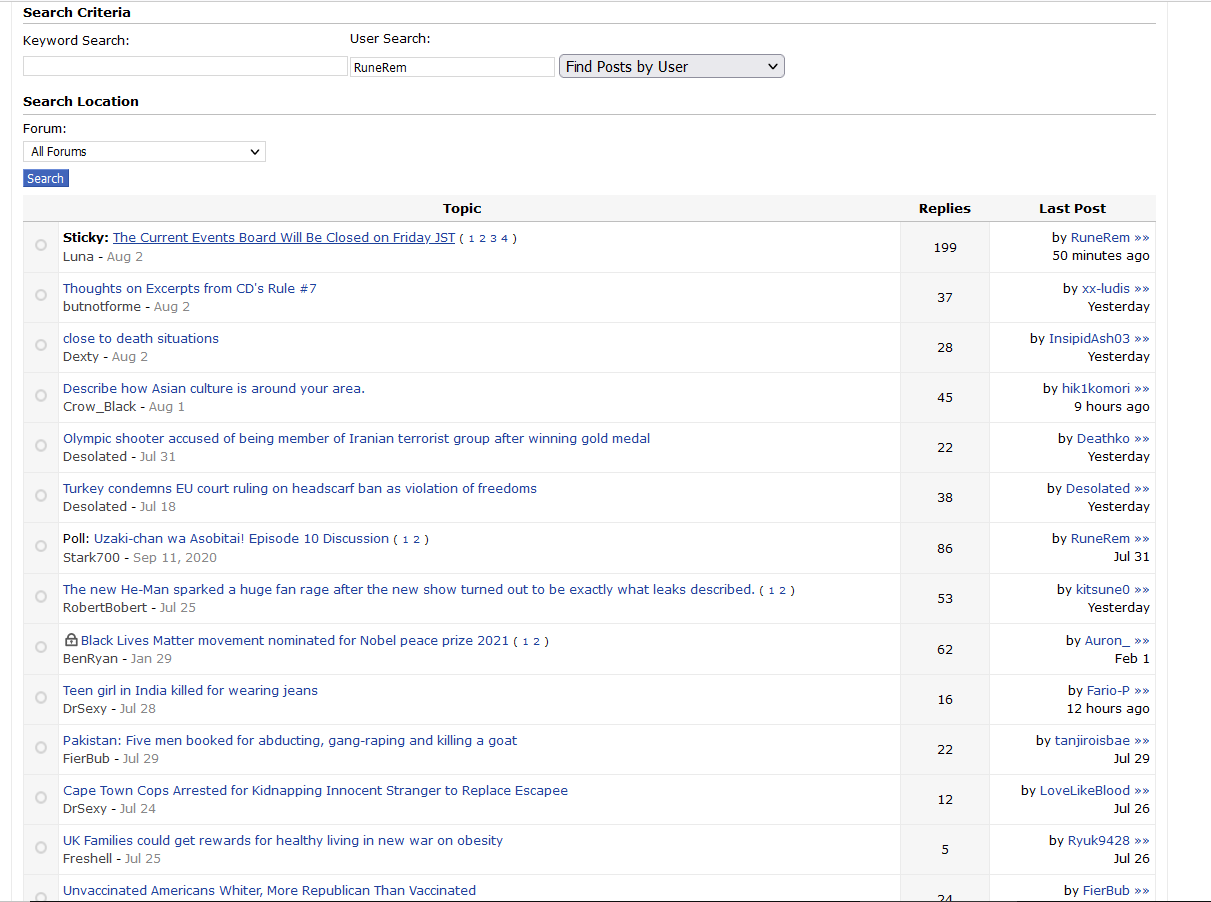
Task: Open the Current Events Board closure sticky topic
Action: pyautogui.click(x=284, y=238)
